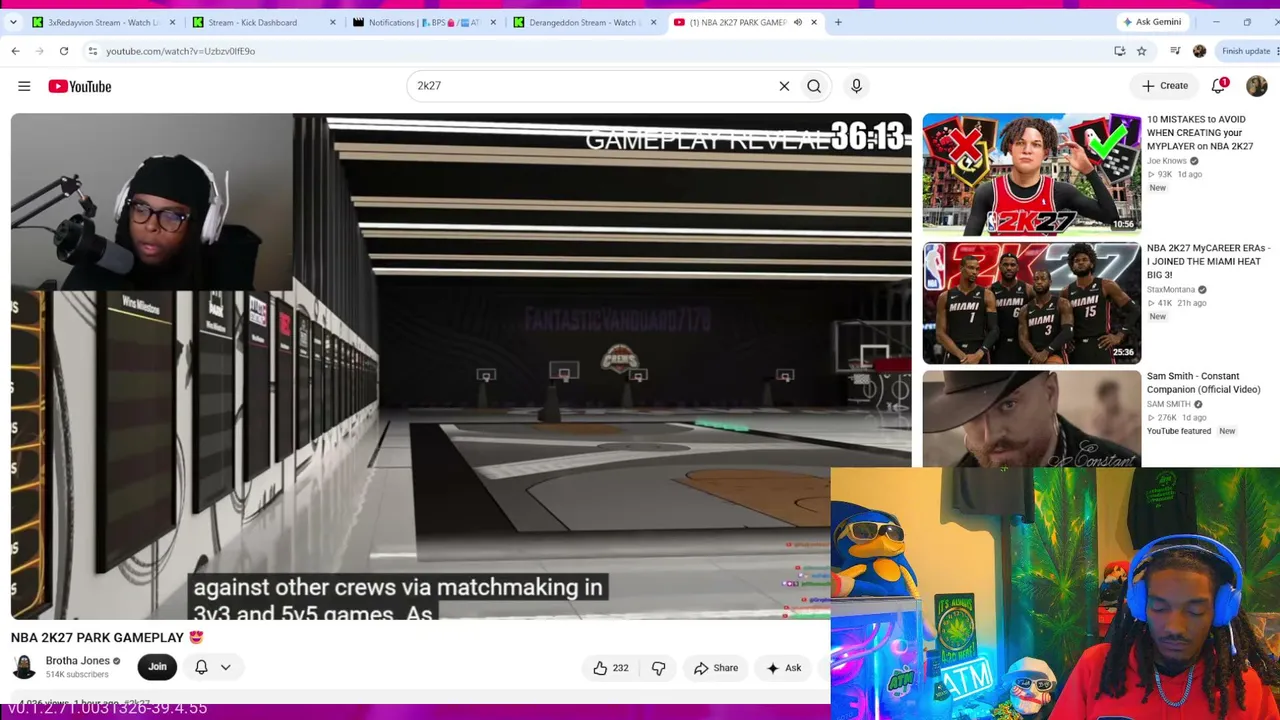The width and height of the screenshot is (1280, 720).
Task: Open the YouTube guide hamburger menu
Action: pyautogui.click(x=24, y=86)
